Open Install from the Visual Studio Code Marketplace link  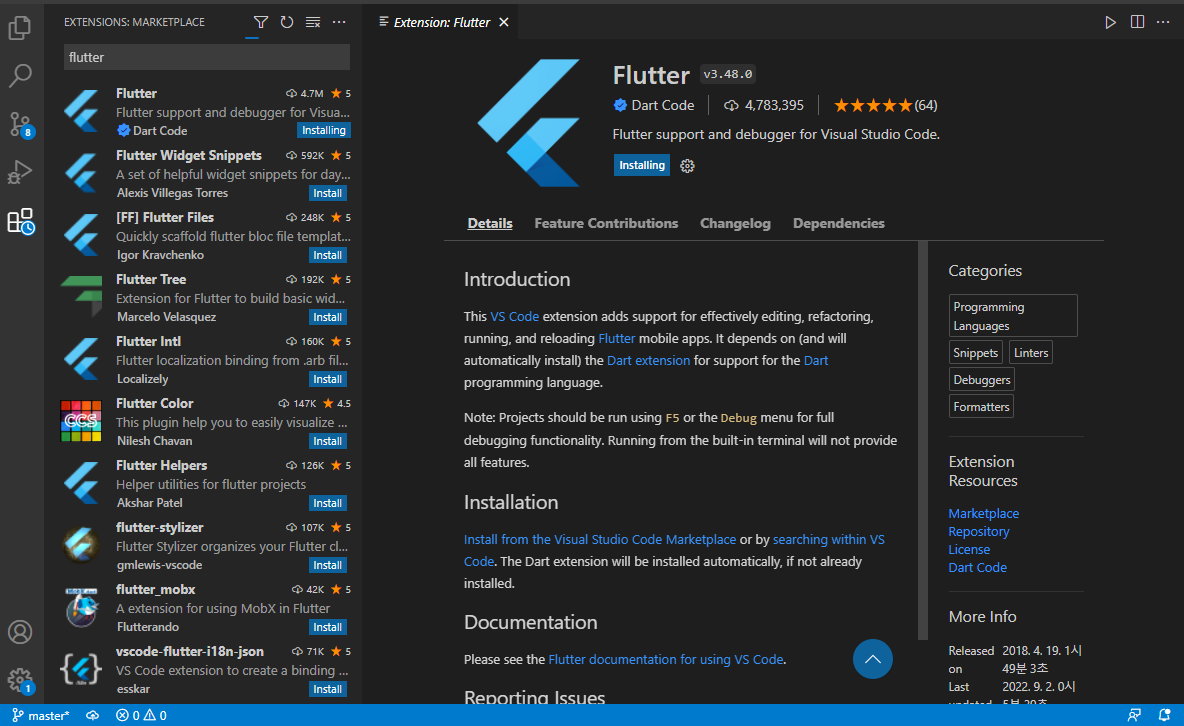click(x=600, y=539)
